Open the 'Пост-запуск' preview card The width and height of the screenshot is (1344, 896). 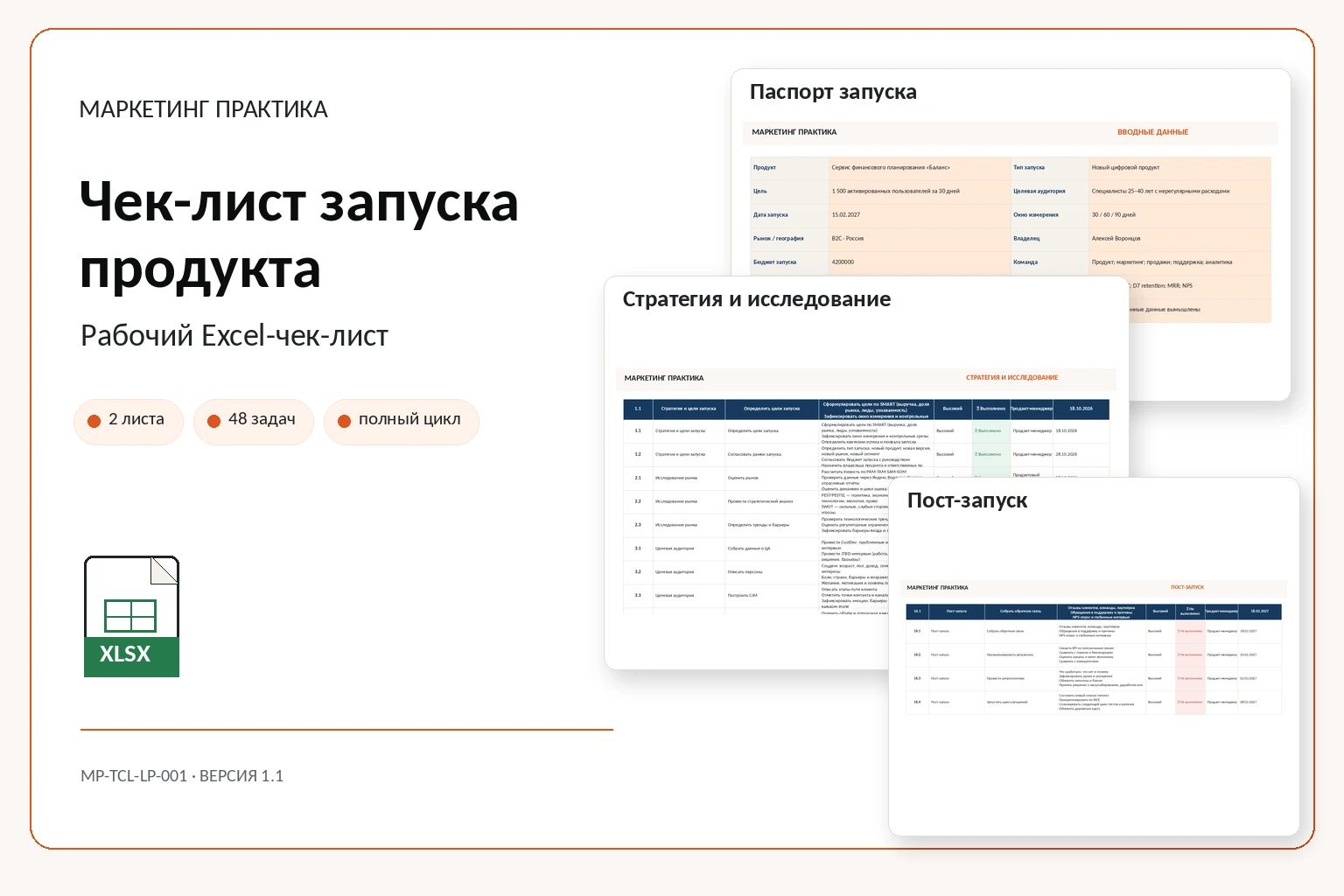tap(1094, 656)
